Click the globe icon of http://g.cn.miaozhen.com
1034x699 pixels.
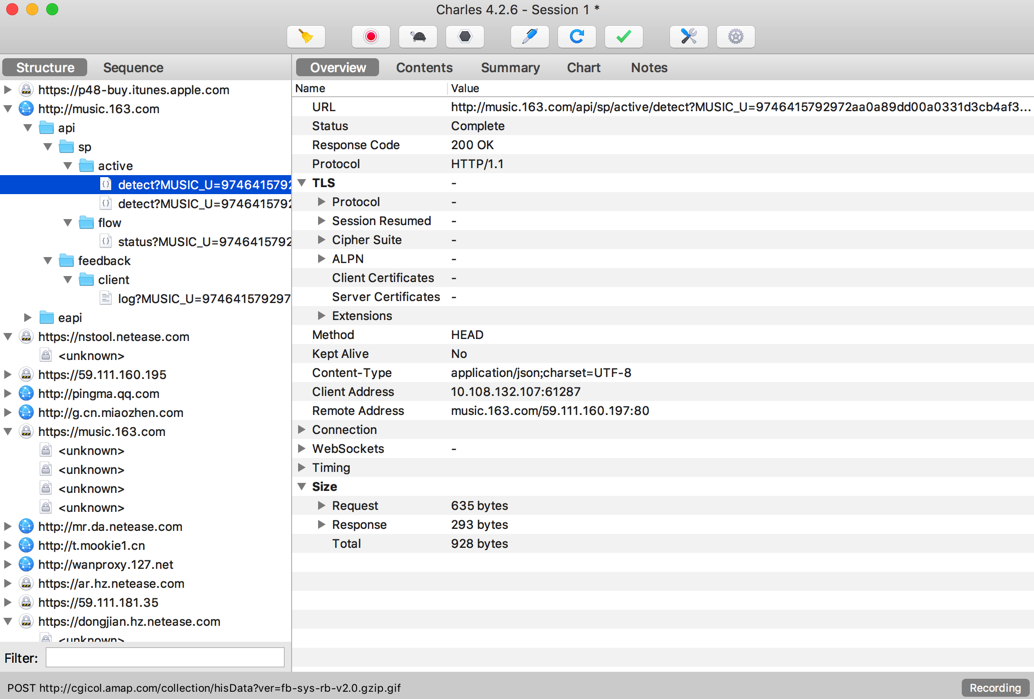(26, 413)
